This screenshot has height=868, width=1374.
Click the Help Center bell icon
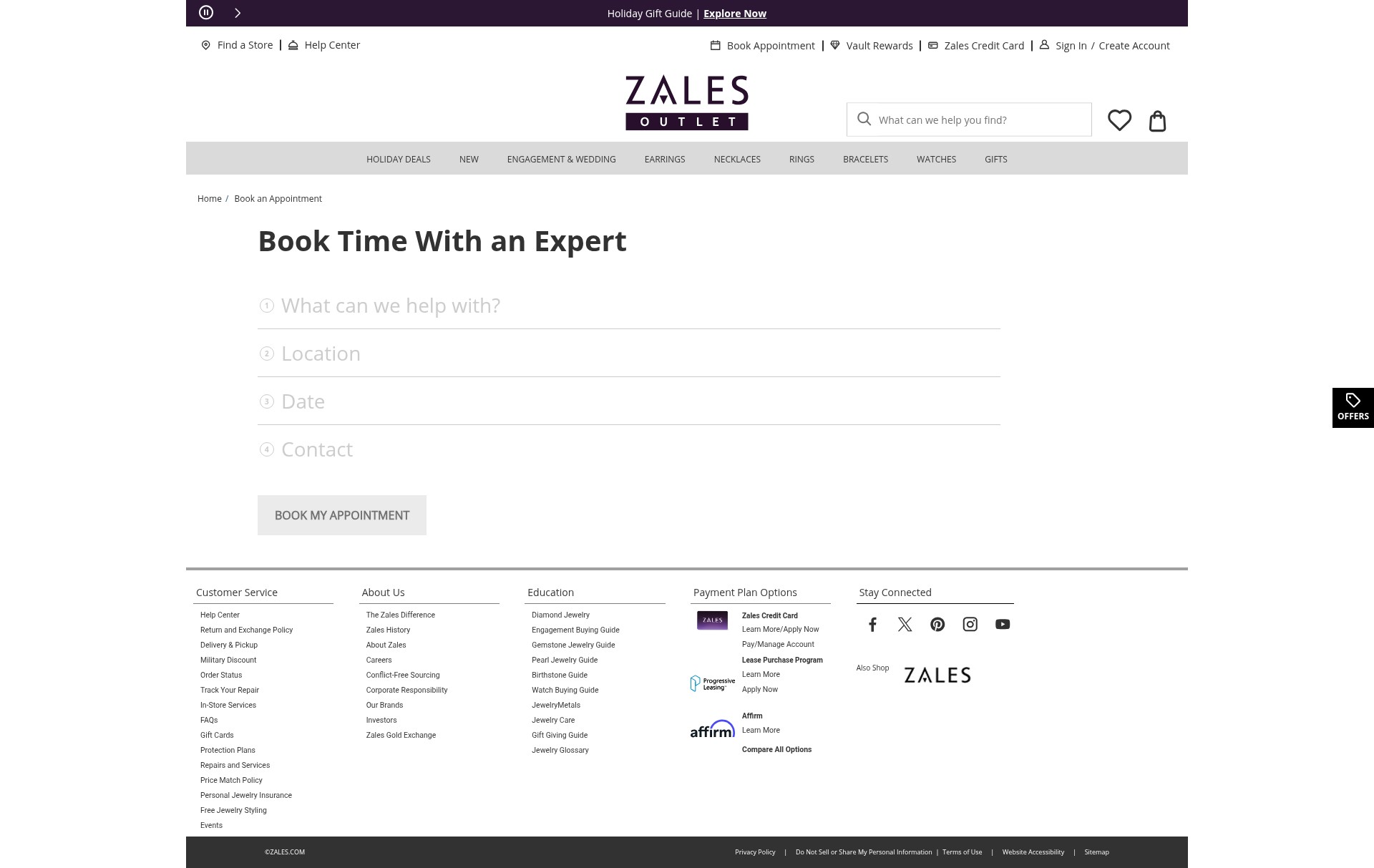pyautogui.click(x=293, y=45)
